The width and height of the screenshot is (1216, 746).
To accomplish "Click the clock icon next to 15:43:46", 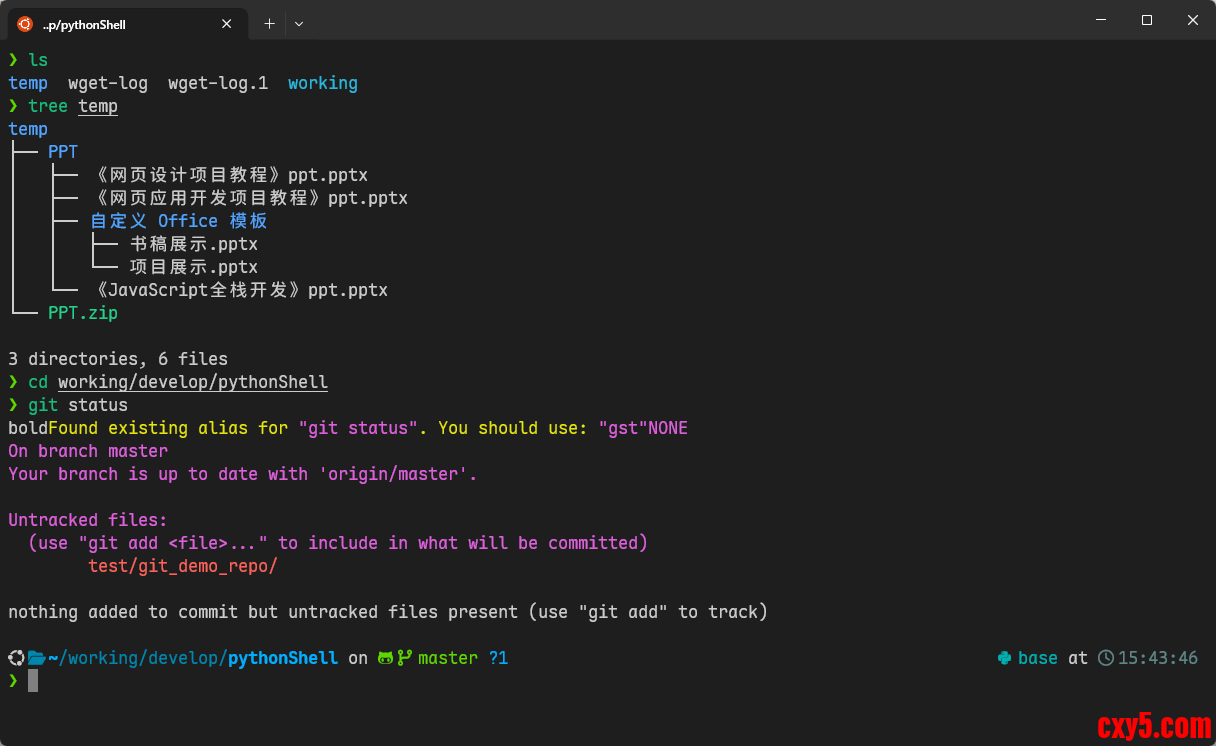I will pyautogui.click(x=1105, y=658).
